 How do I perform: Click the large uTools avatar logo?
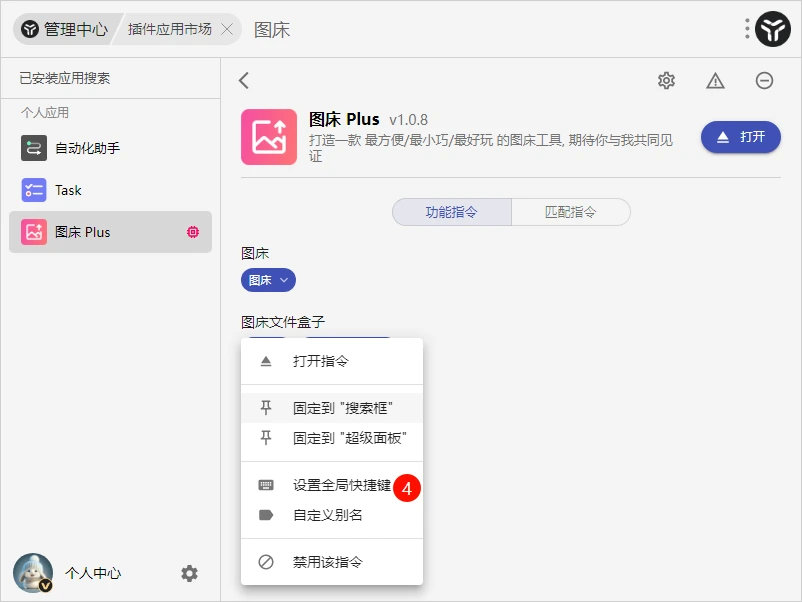click(x=773, y=29)
